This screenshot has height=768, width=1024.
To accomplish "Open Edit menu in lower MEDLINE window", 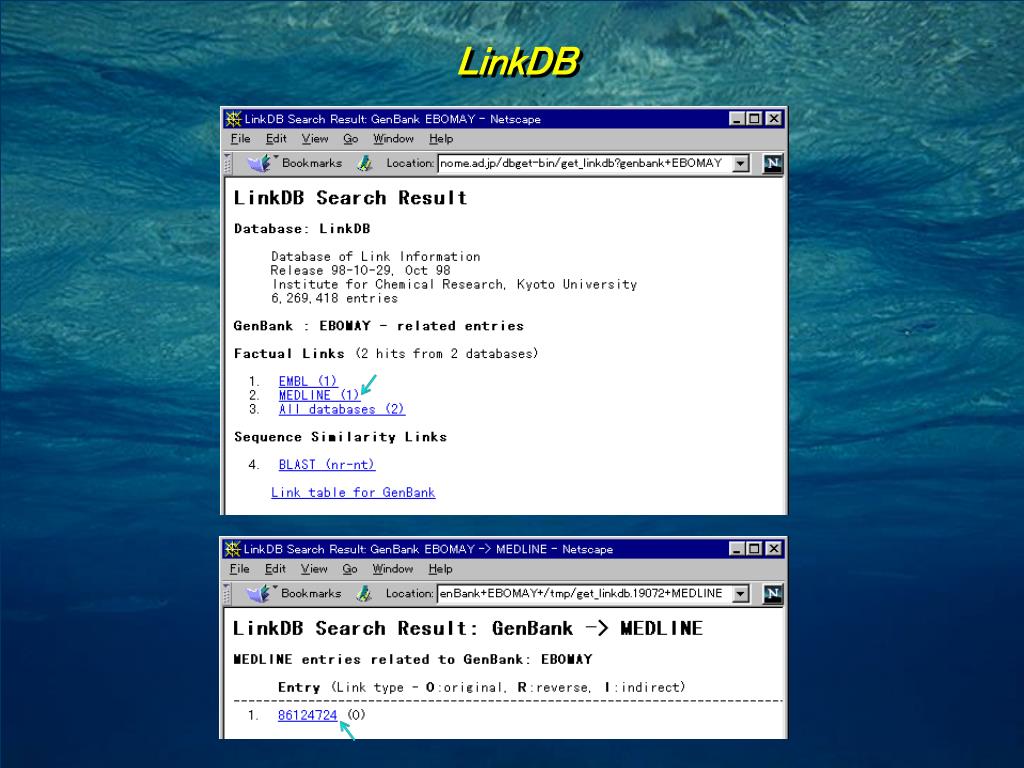I will (x=275, y=569).
